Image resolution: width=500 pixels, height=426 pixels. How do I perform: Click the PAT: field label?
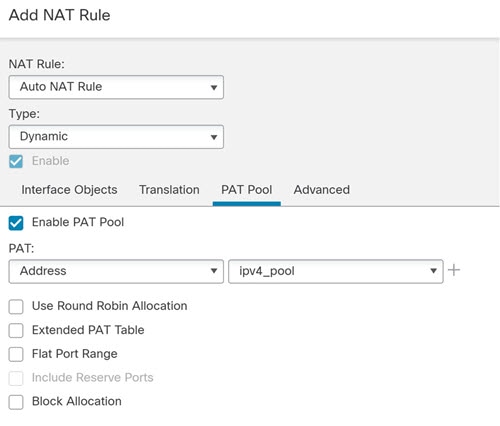tap(21, 248)
